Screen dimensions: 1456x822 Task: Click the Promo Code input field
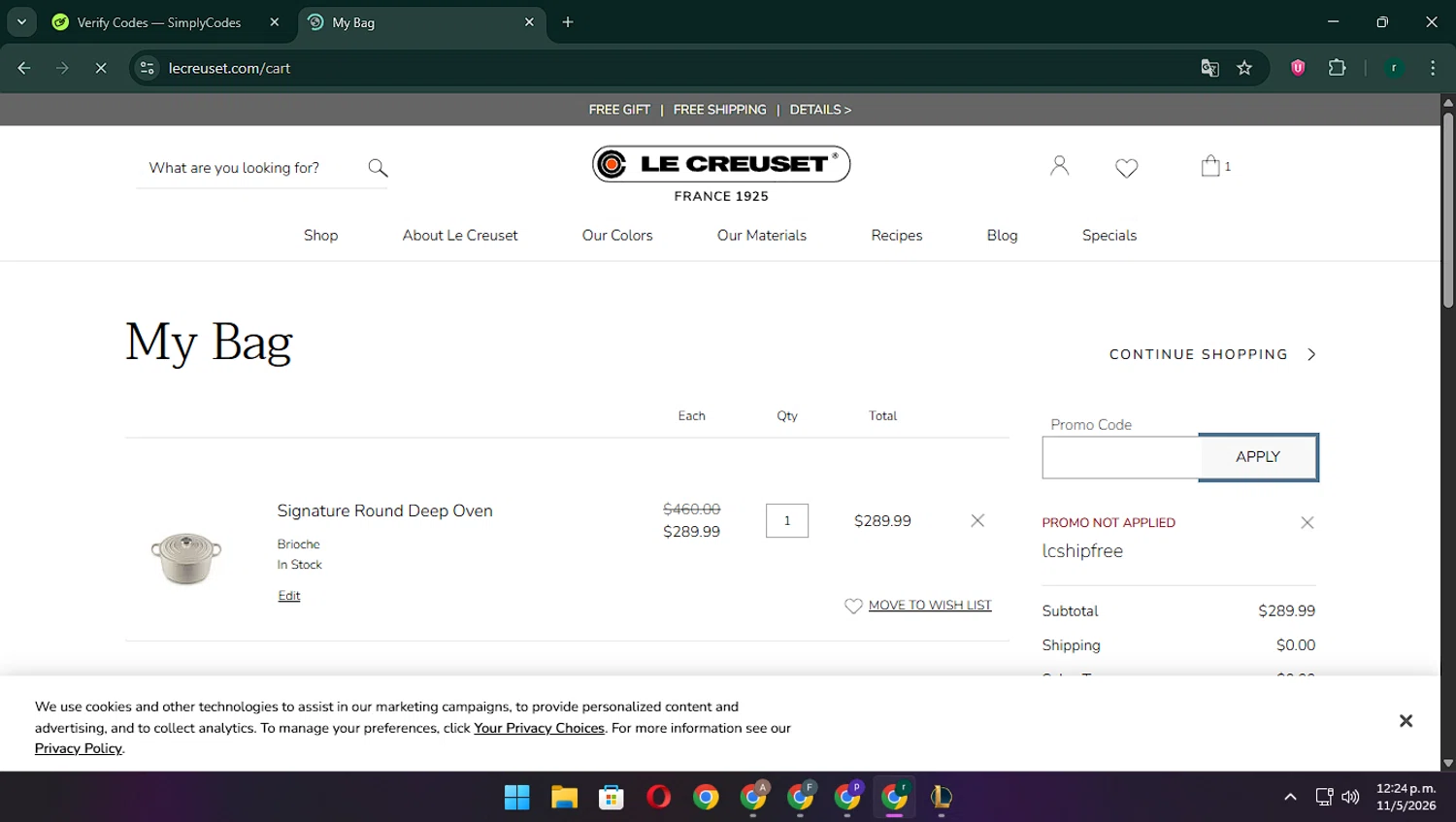point(1121,457)
